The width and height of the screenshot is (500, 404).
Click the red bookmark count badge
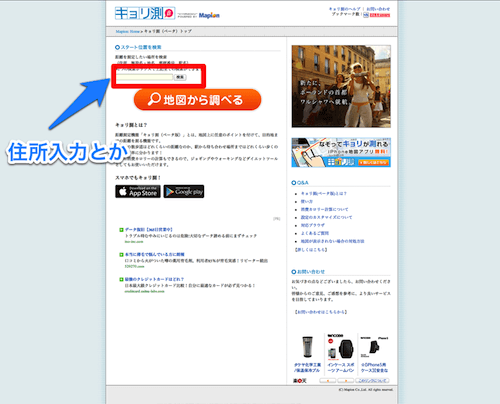point(380,15)
